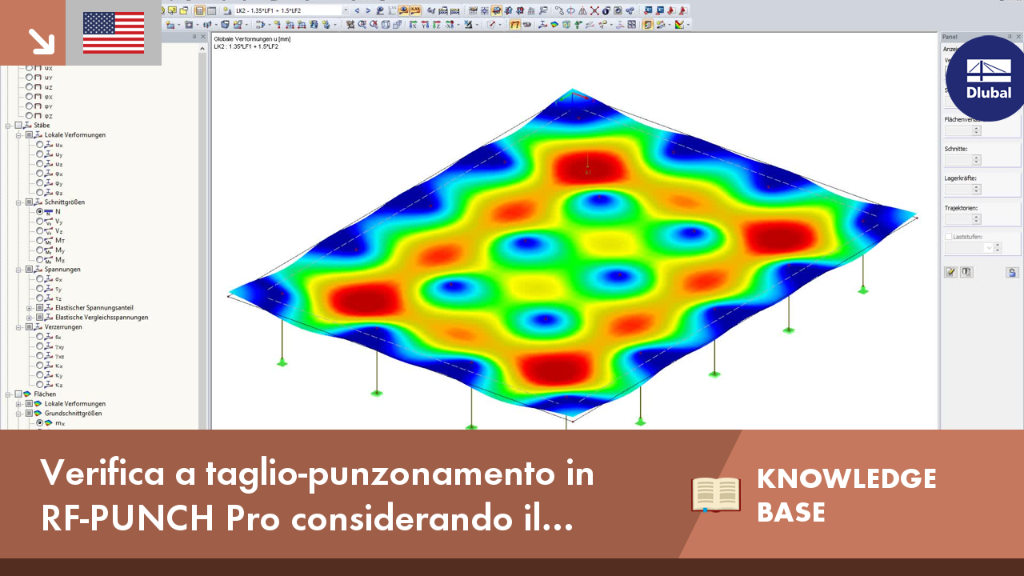Go to the next load case arrow
1024x576 pixels.
point(368,10)
